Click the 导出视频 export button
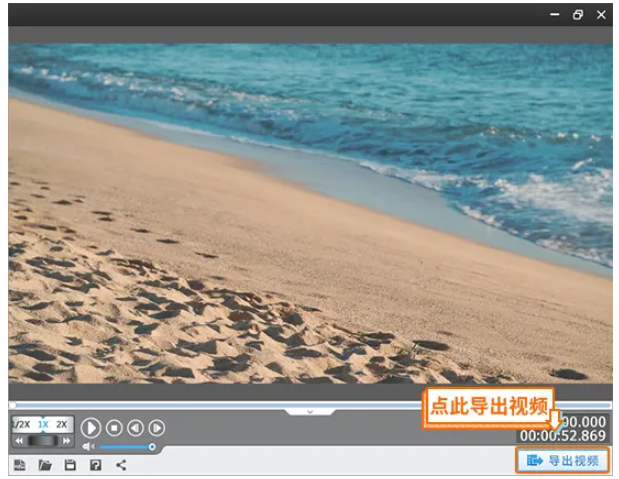619x479 pixels. point(563,460)
